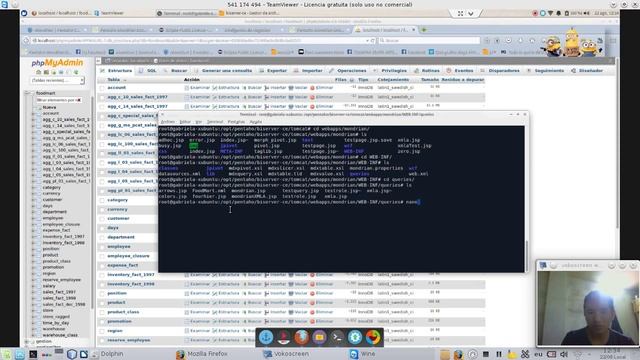
Task: Open anchor app in floating dock
Action: pos(266,337)
